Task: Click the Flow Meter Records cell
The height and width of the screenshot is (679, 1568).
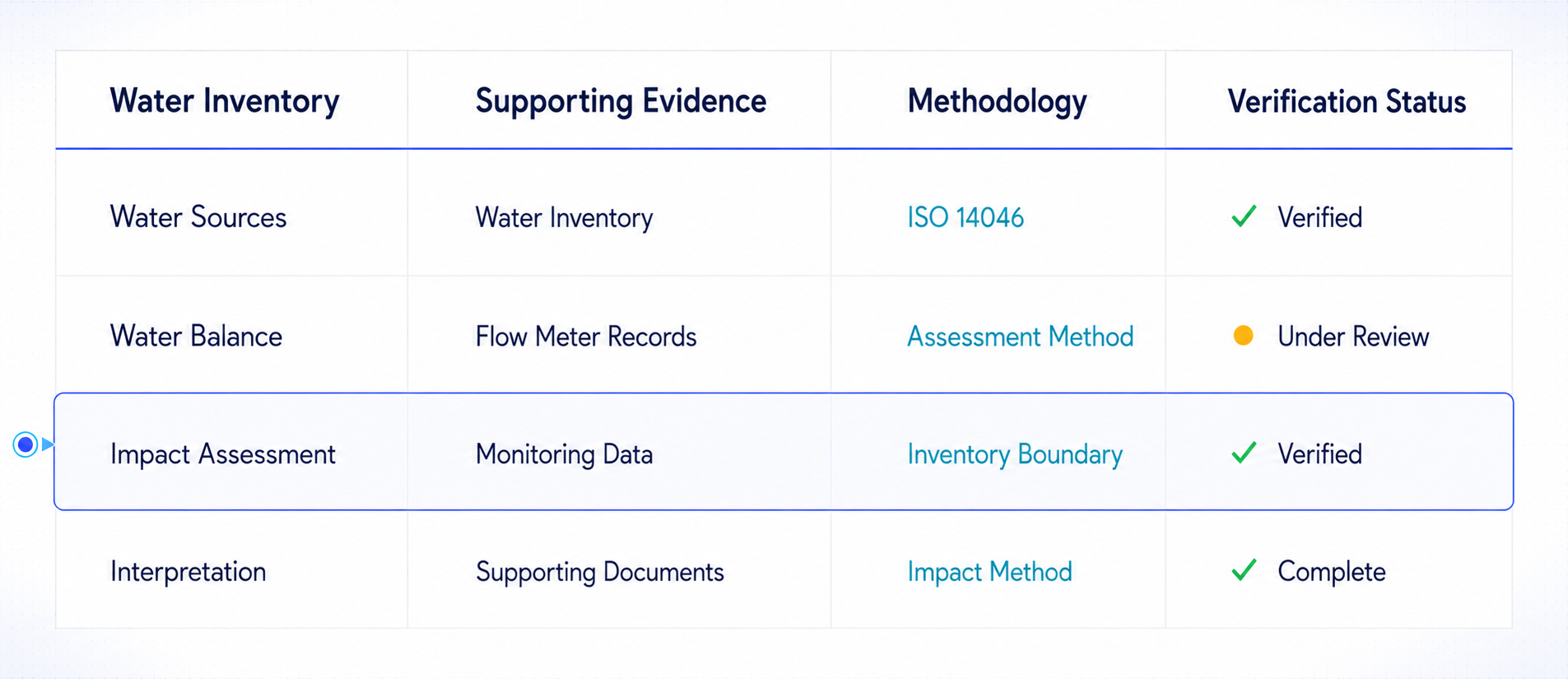Action: (586, 337)
